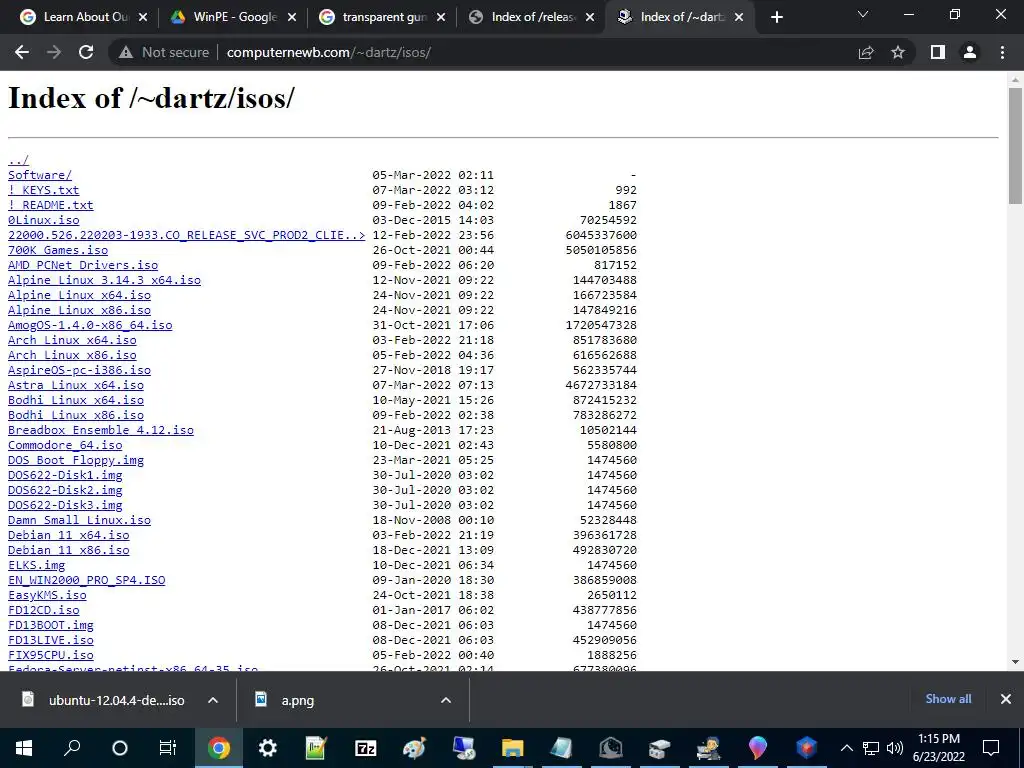Open Settings gear from the taskbar
The image size is (1024, 768).
(267, 748)
